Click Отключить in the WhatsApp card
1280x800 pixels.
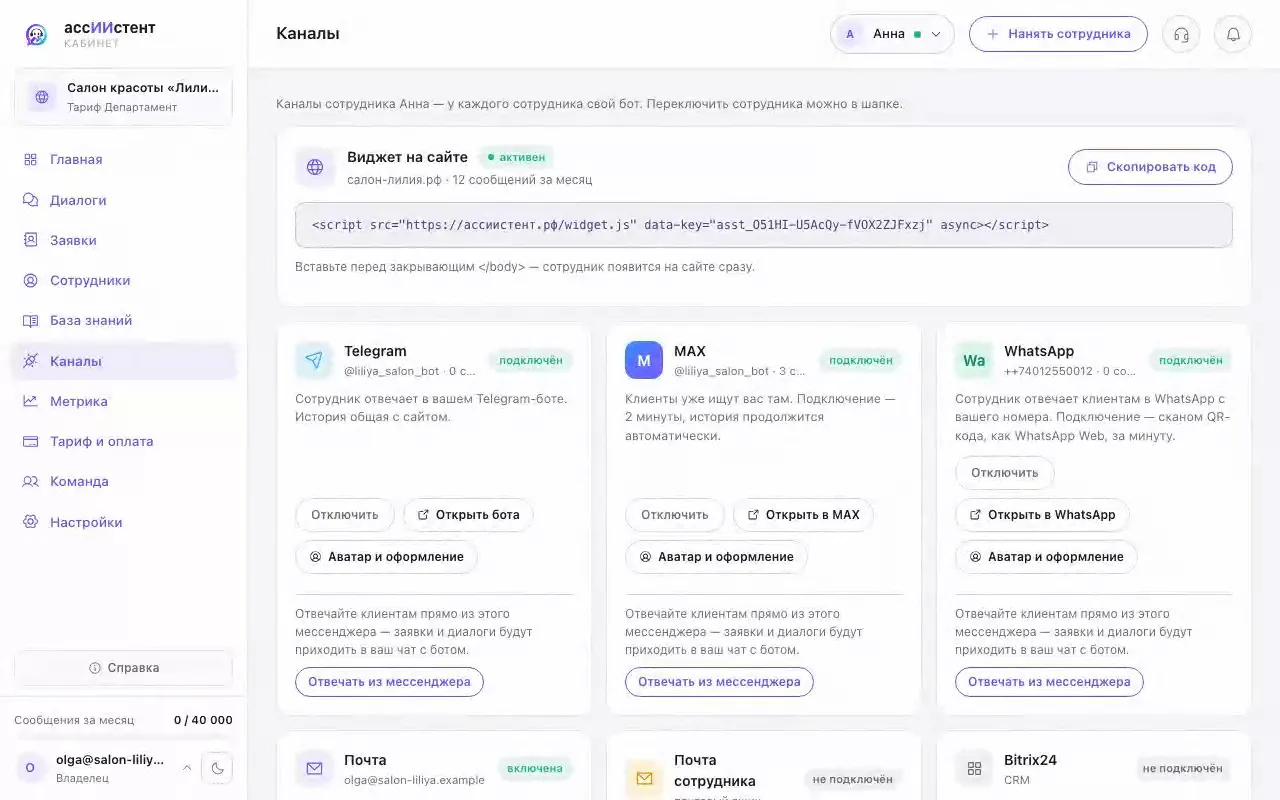(1005, 473)
